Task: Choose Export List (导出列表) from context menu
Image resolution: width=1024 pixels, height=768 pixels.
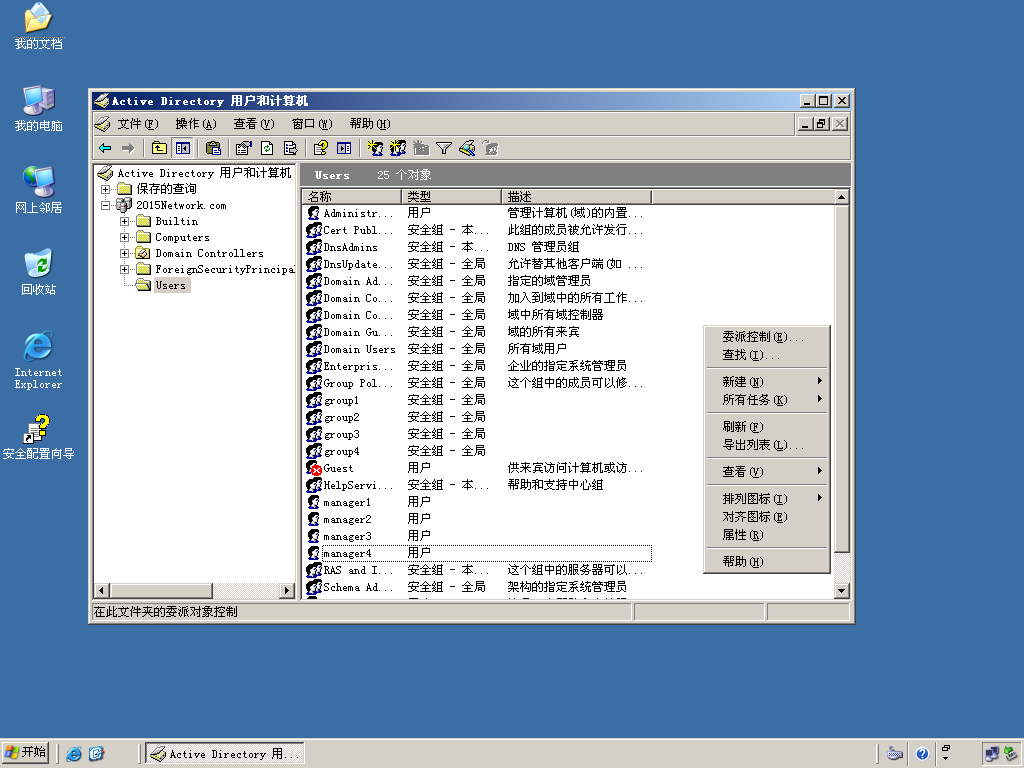Action: 767,445
